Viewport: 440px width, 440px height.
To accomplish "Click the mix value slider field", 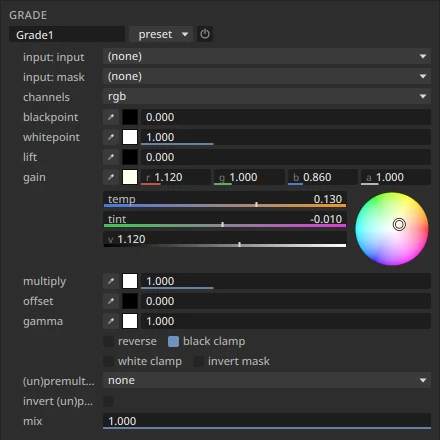I will coord(267,421).
